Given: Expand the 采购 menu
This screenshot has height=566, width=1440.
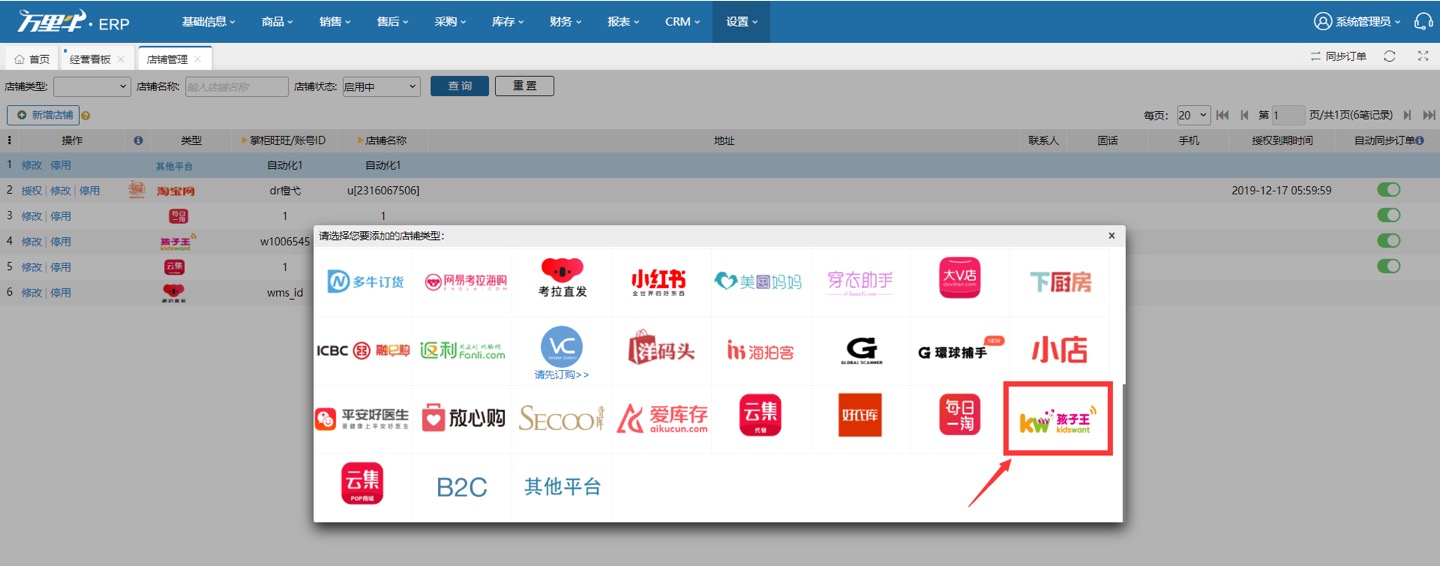Looking at the screenshot, I should 451,21.
